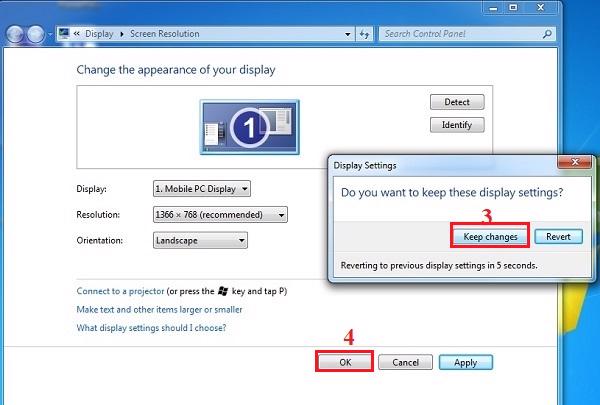
Task: Open the Orientation dropdown set to Landscape
Action: click(200, 240)
